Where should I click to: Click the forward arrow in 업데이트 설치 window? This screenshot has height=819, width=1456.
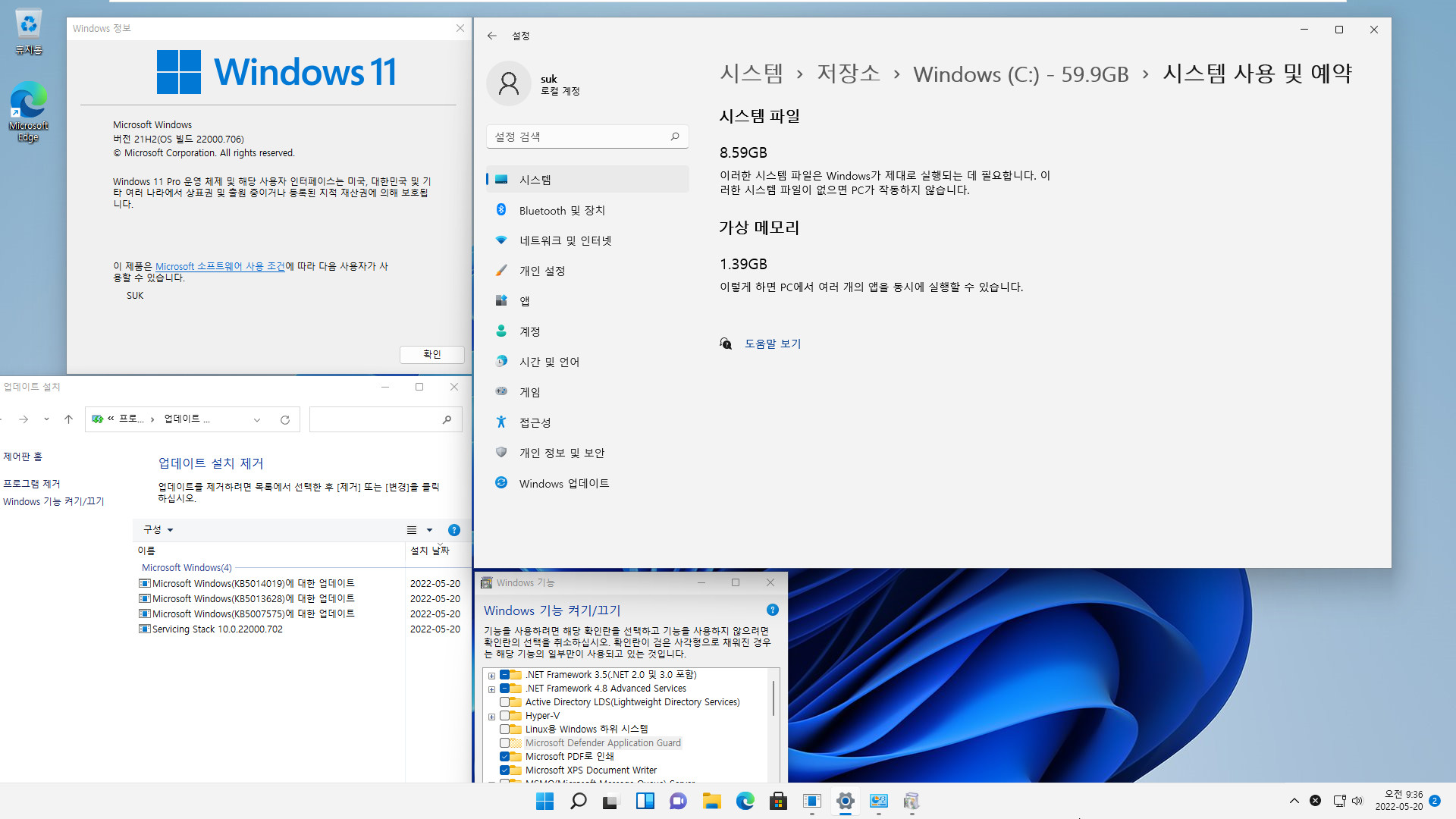[24, 419]
